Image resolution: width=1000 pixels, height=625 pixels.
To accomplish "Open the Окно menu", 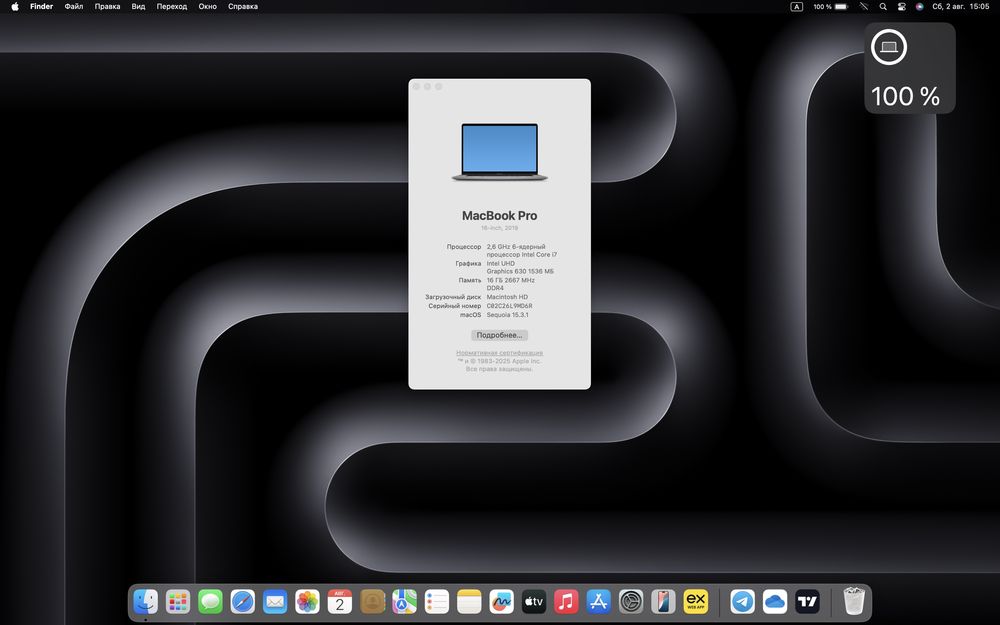I will [207, 6].
